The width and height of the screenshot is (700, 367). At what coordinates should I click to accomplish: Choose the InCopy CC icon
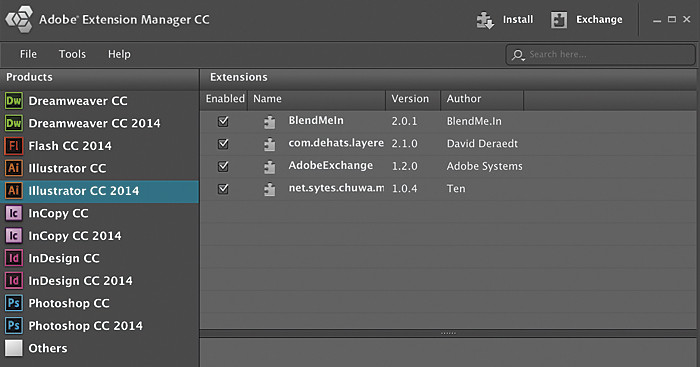pyautogui.click(x=14, y=213)
